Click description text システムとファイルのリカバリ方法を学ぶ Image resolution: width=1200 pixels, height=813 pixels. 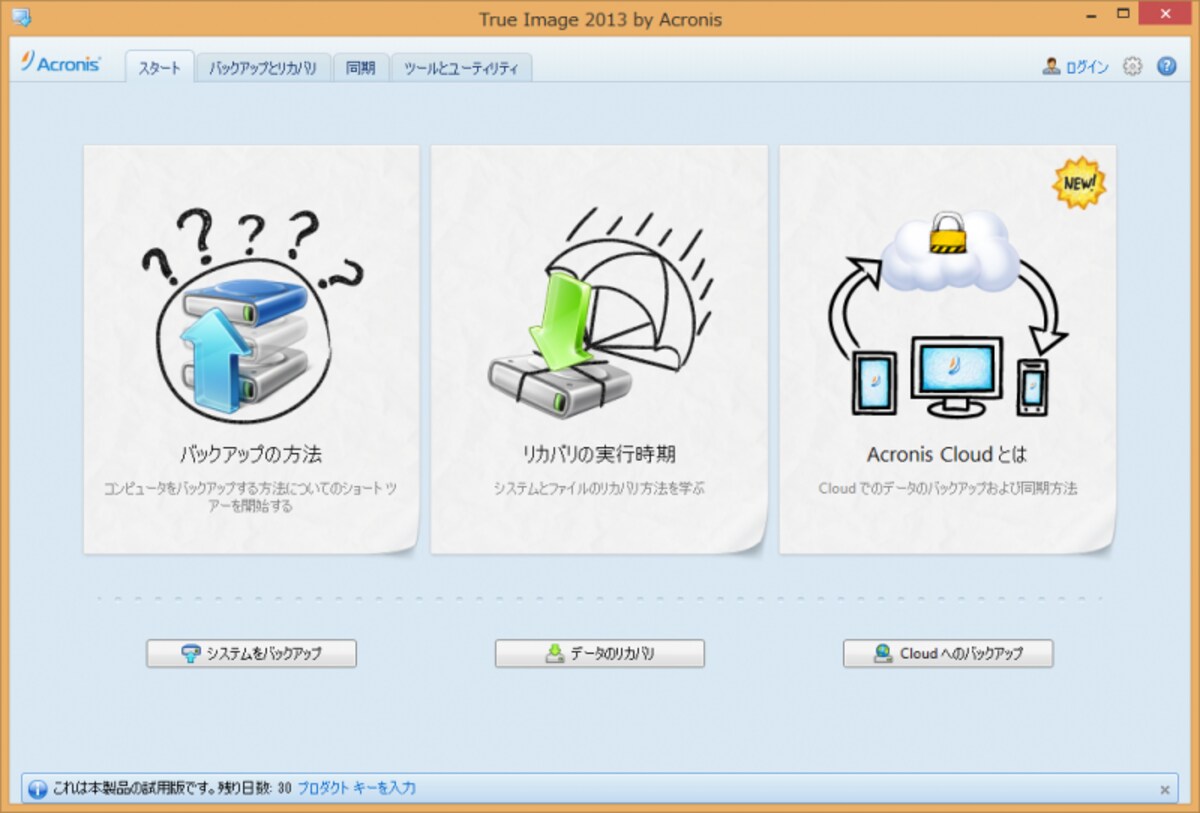pyautogui.click(x=599, y=489)
